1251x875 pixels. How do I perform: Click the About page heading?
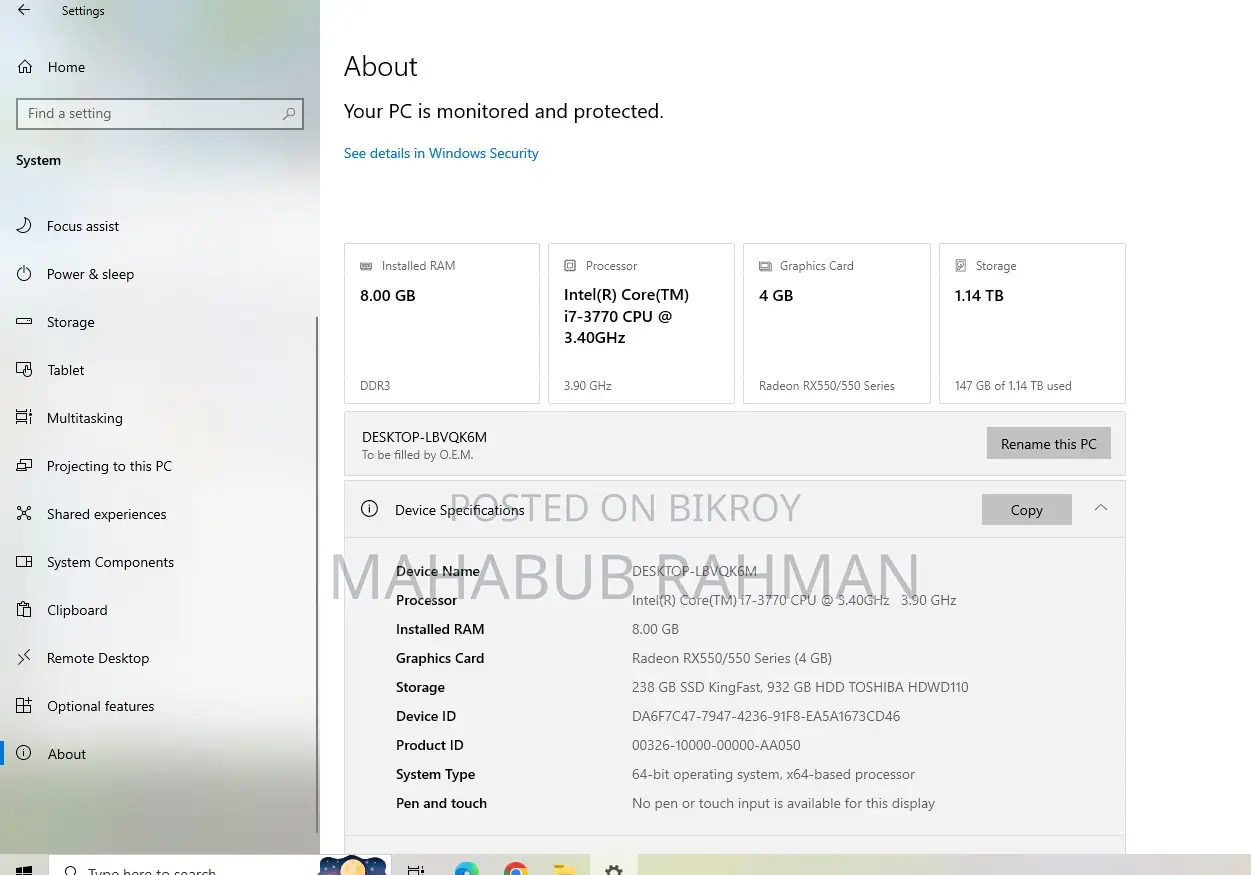(x=381, y=67)
